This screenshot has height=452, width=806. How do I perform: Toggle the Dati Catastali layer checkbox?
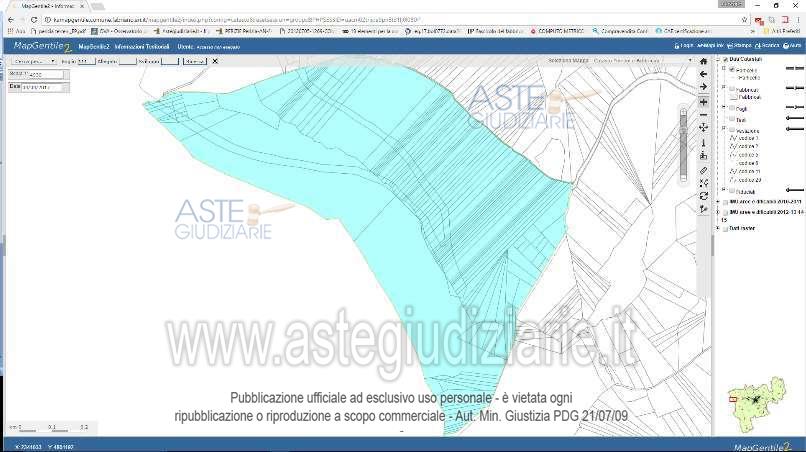(x=725, y=61)
